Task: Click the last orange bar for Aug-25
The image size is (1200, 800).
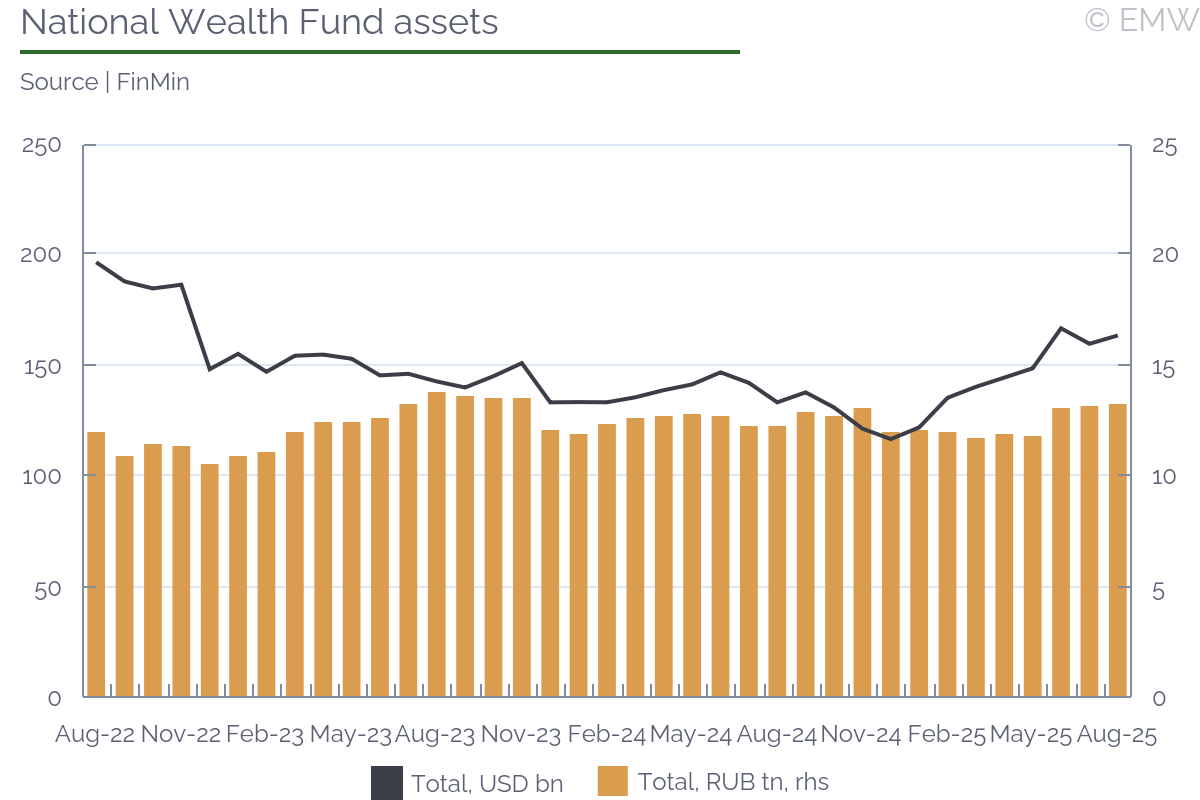Action: click(x=1117, y=550)
